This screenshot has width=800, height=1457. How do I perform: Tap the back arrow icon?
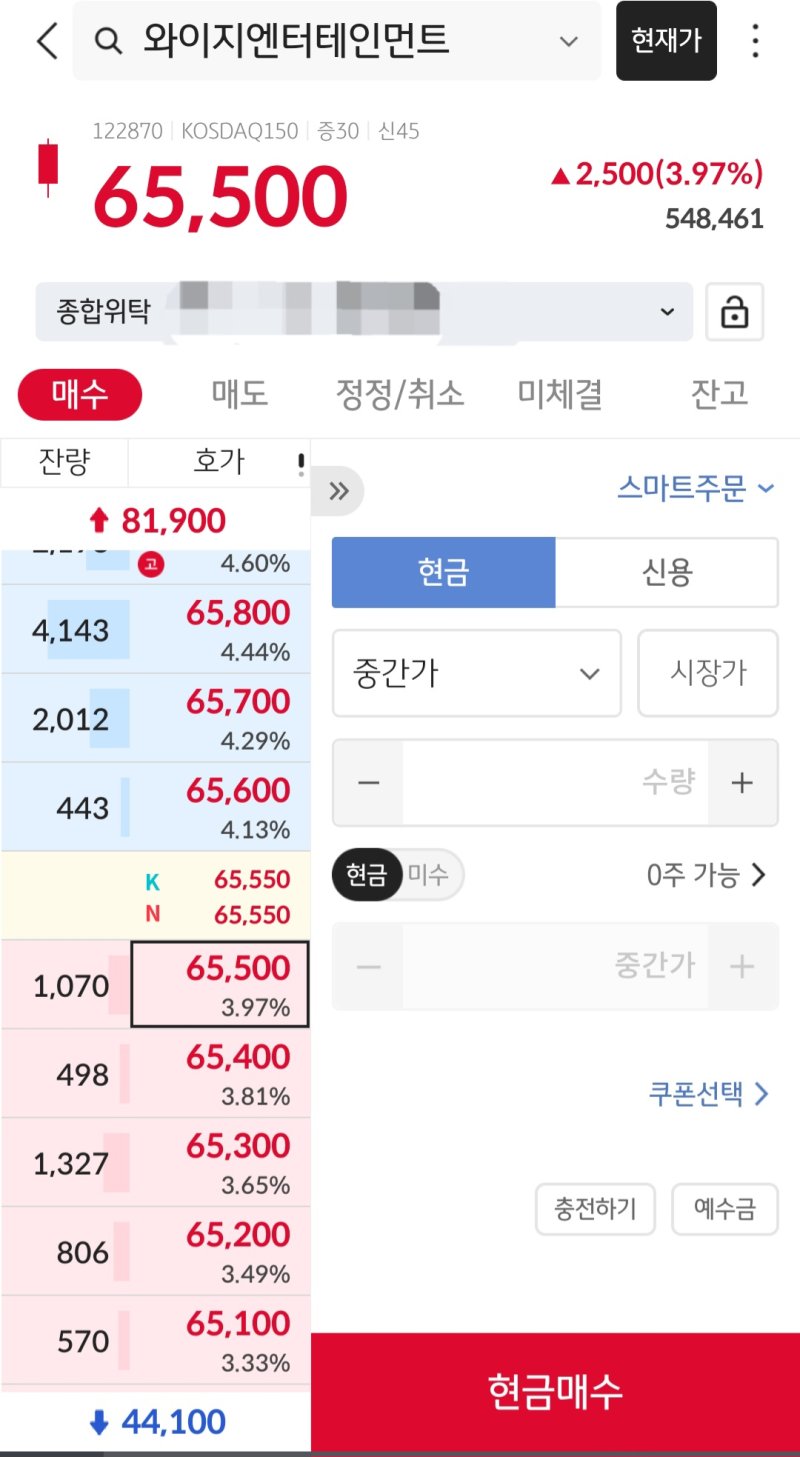pos(47,41)
